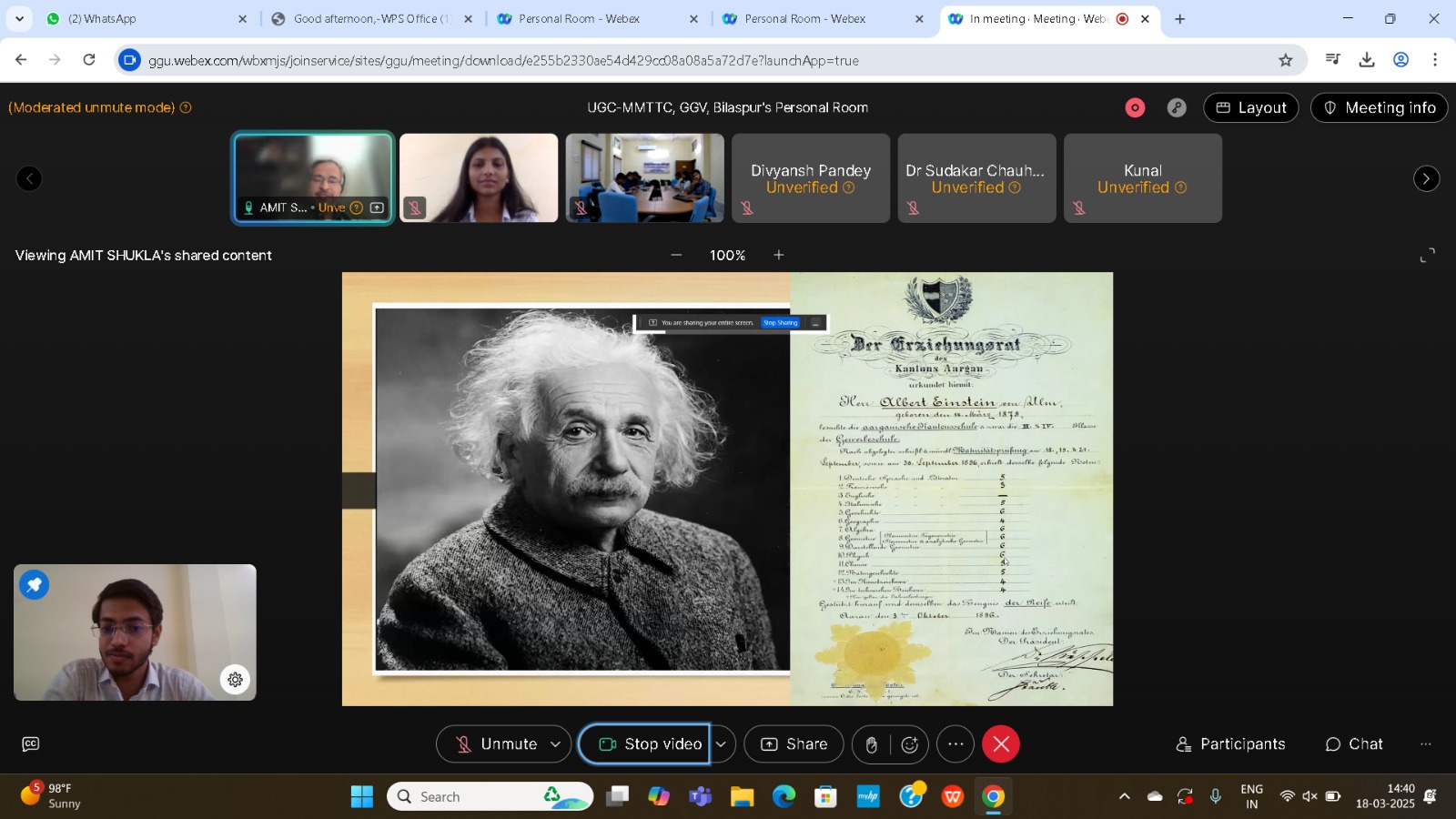This screenshot has height=819, width=1456.
Task: Click the Moderated unmute mode info icon
Action: point(186,107)
